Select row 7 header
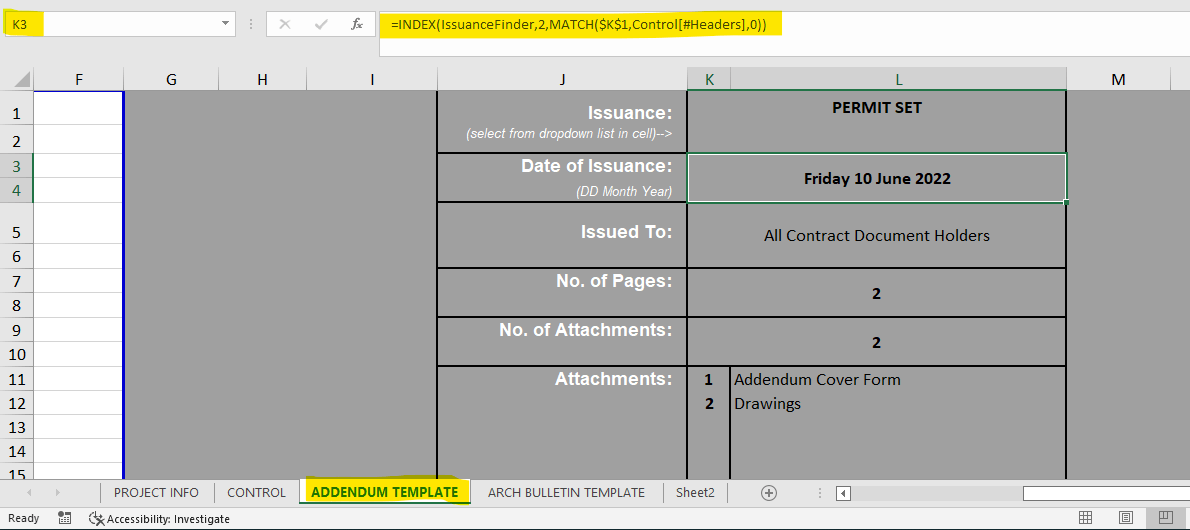Viewport: 1190px width, 530px height. point(17,281)
